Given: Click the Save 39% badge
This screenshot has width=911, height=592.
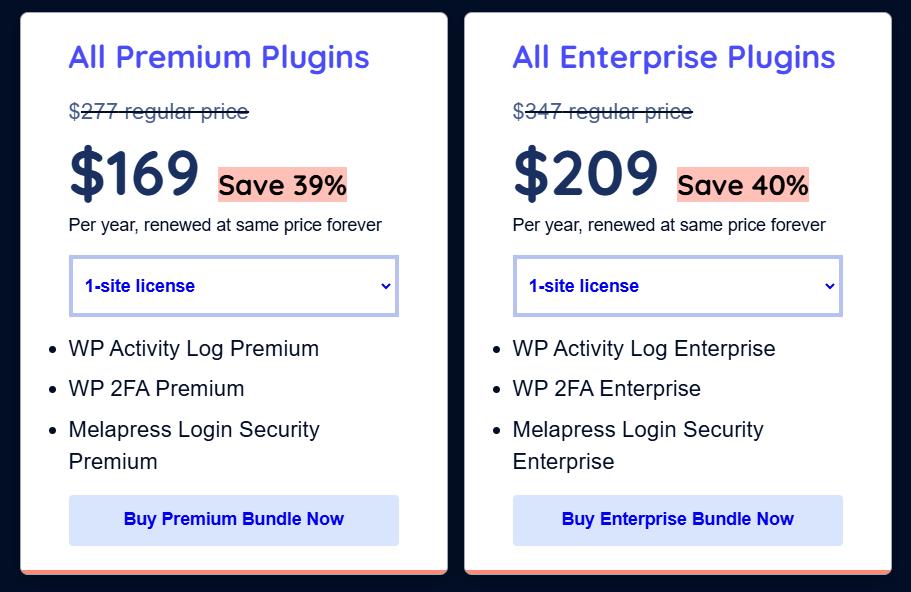Looking at the screenshot, I should point(282,185).
